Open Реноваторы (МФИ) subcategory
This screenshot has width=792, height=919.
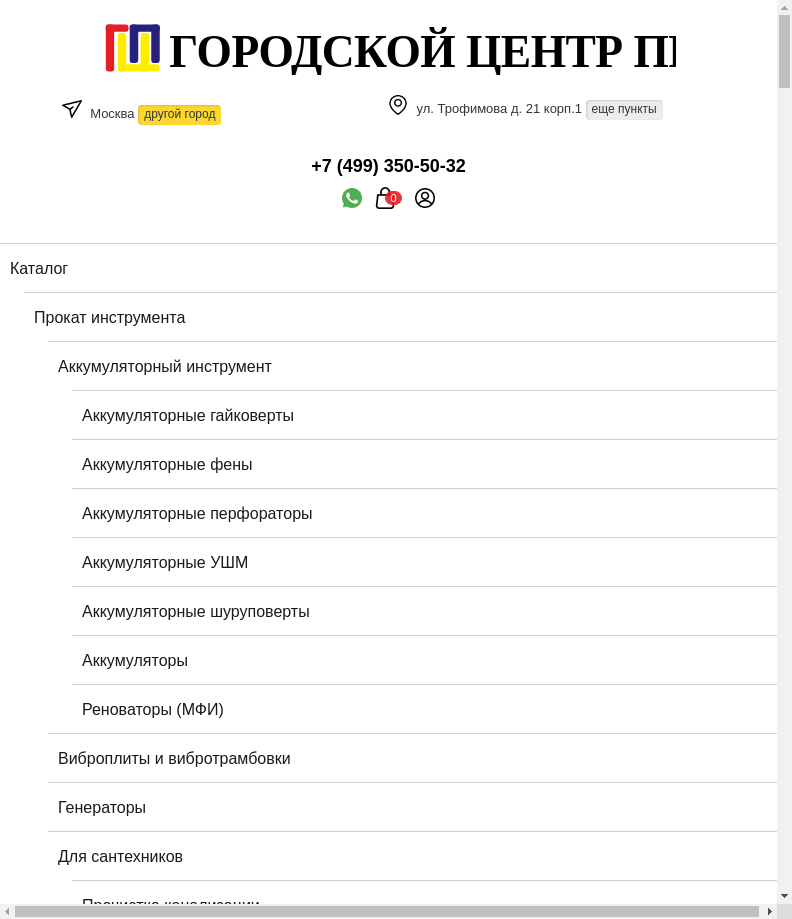coord(153,709)
